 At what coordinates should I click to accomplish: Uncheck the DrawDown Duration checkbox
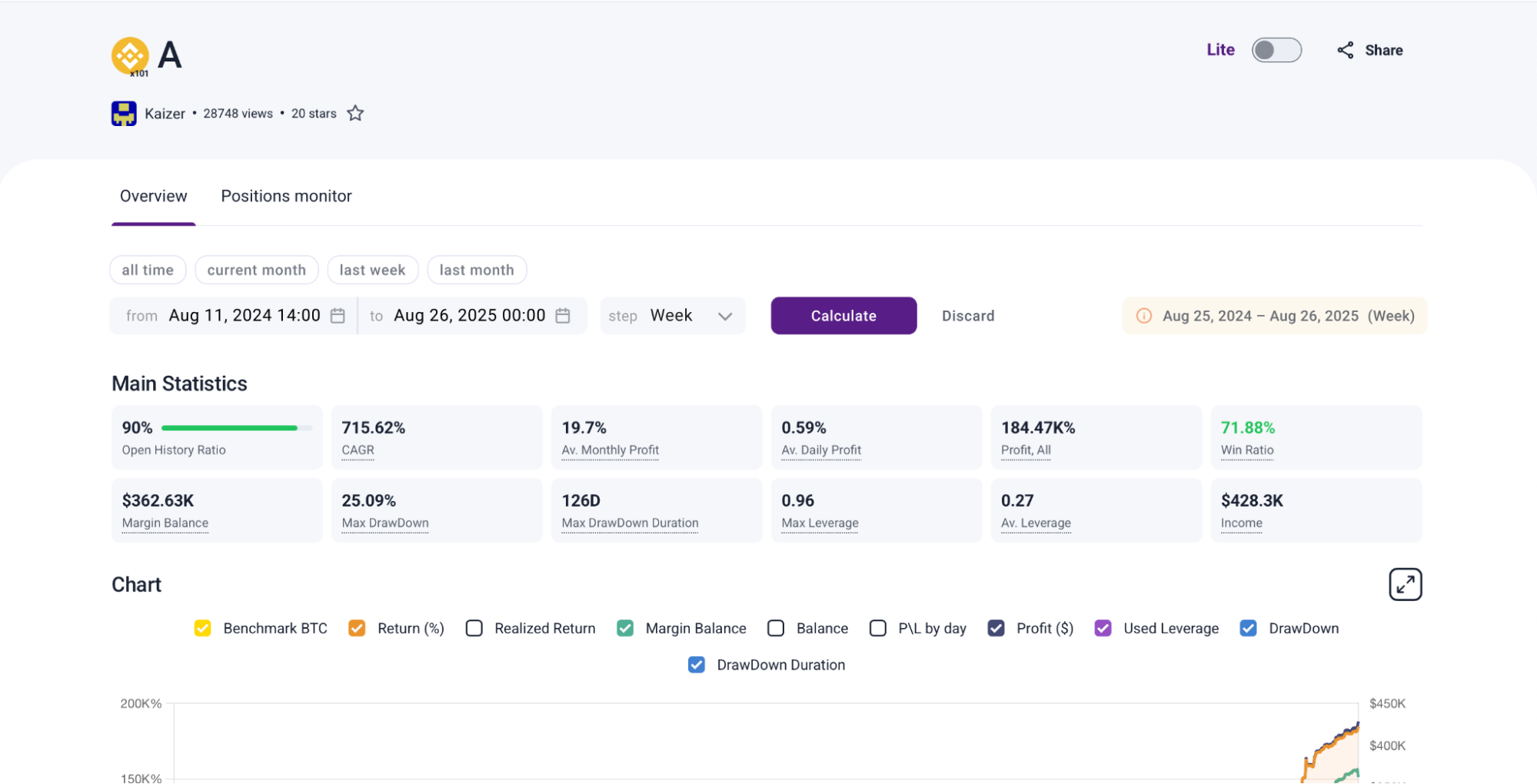[696, 665]
